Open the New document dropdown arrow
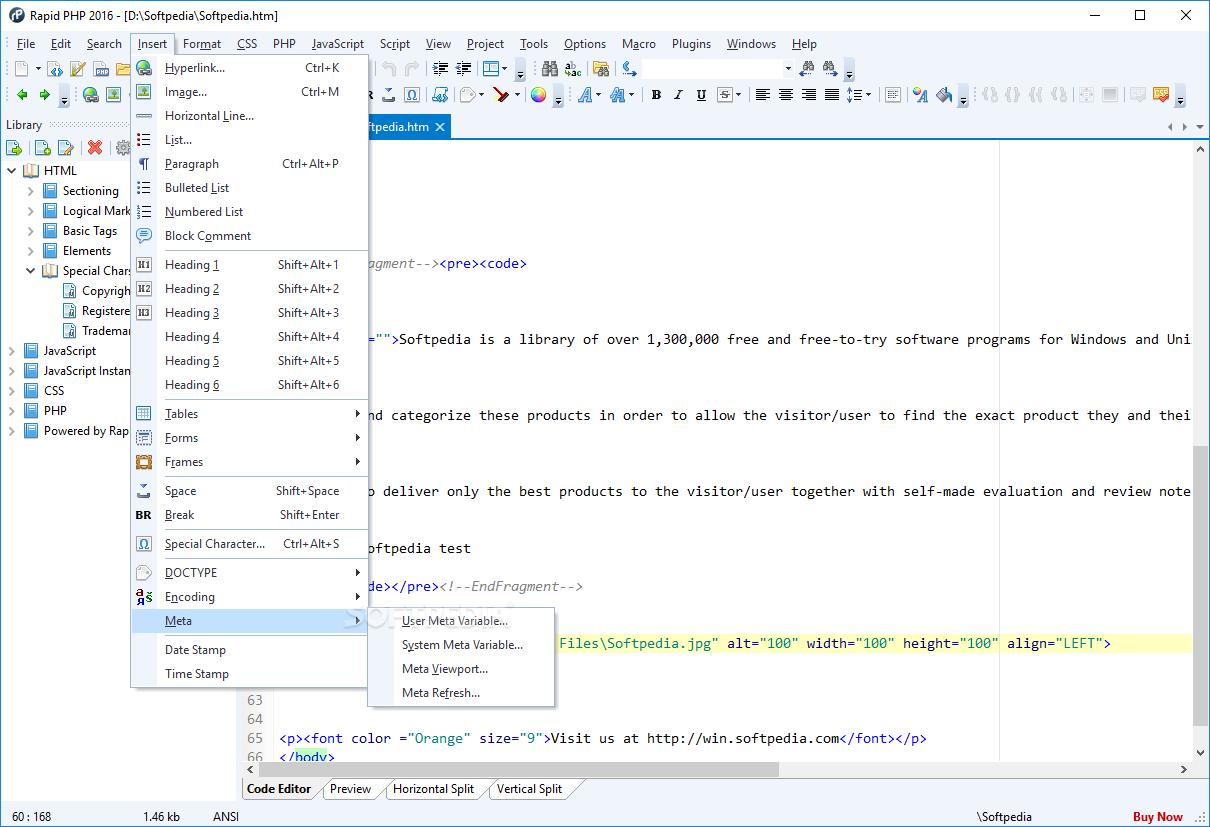The height and width of the screenshot is (827, 1210). pyautogui.click(x=39, y=69)
